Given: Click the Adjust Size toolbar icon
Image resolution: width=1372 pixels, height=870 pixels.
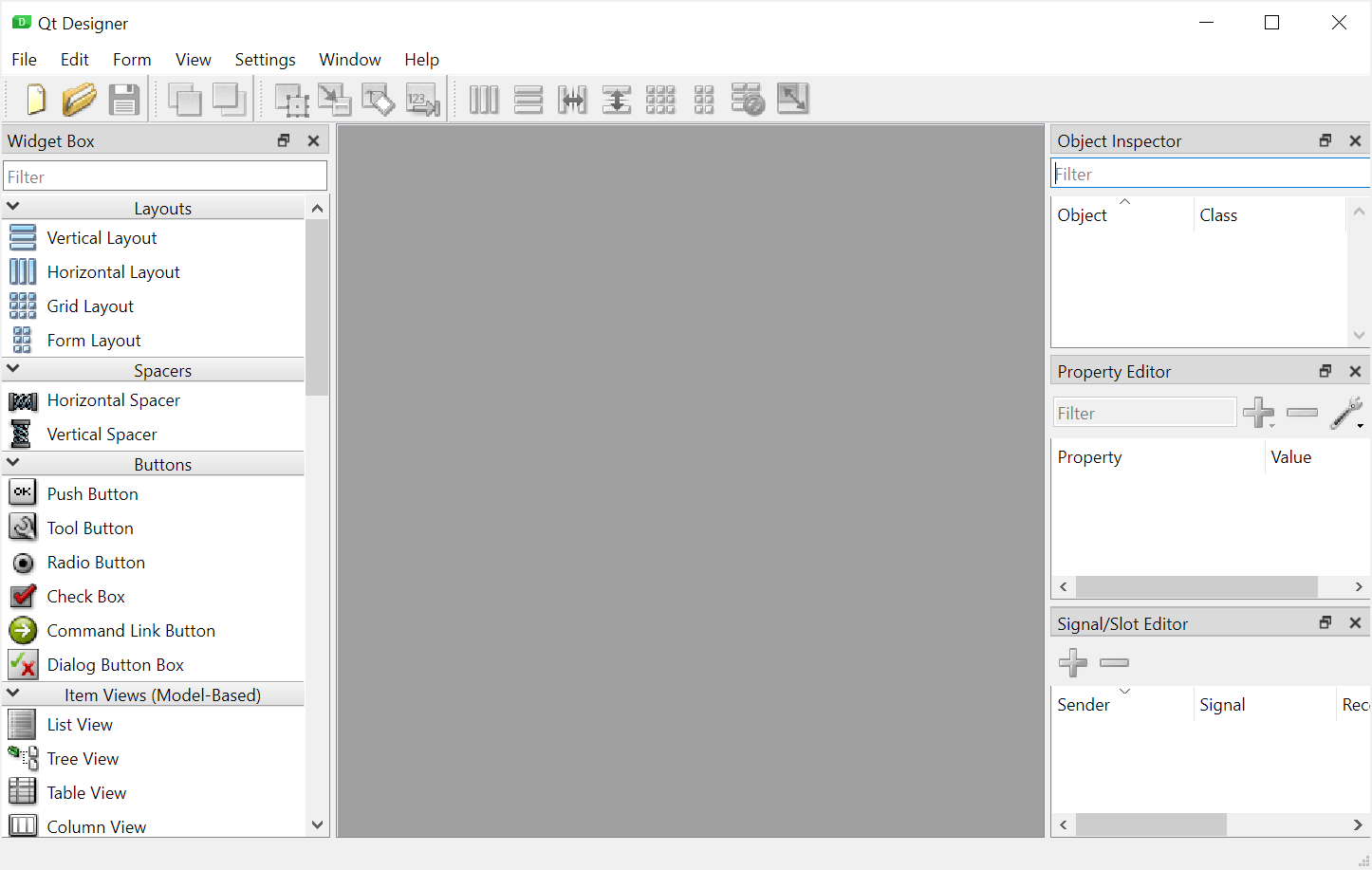Looking at the screenshot, I should 792,99.
